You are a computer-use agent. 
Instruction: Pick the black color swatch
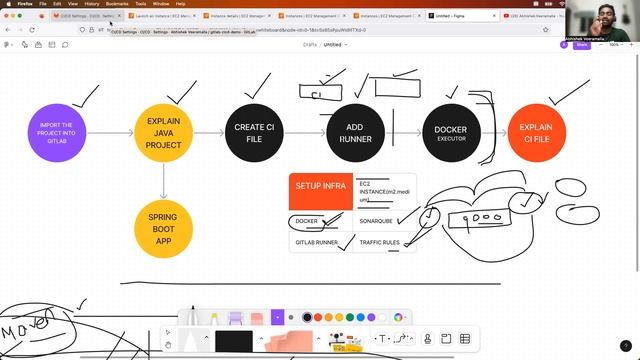[307, 317]
